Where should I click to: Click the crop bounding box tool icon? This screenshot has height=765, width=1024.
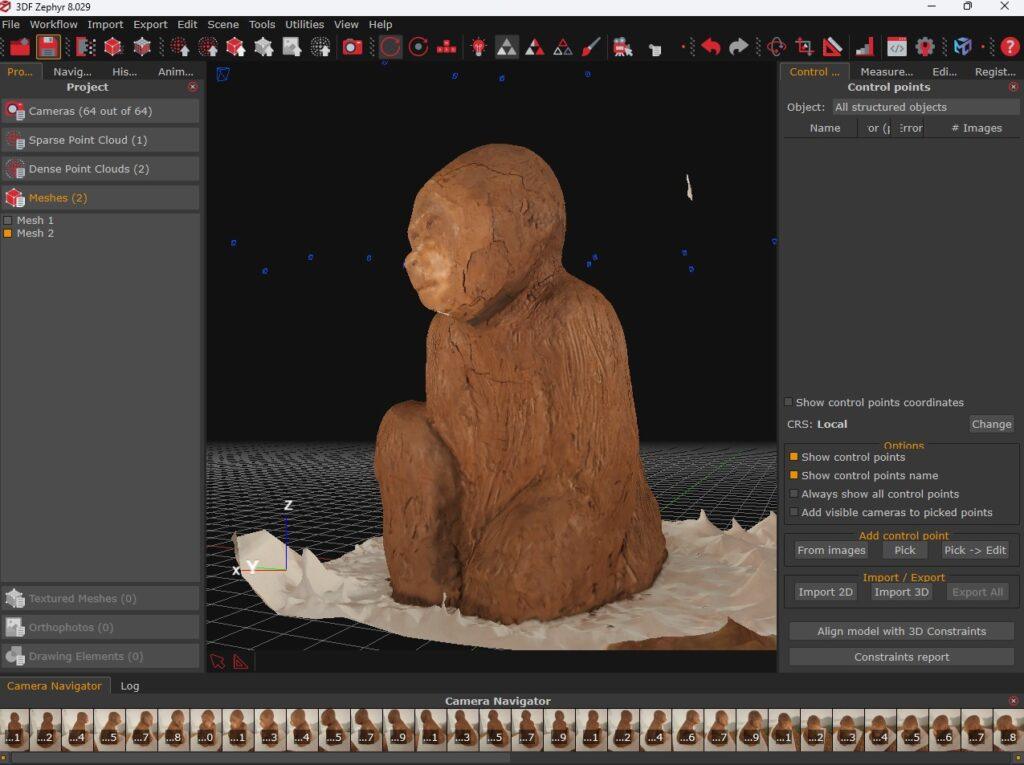tap(804, 46)
